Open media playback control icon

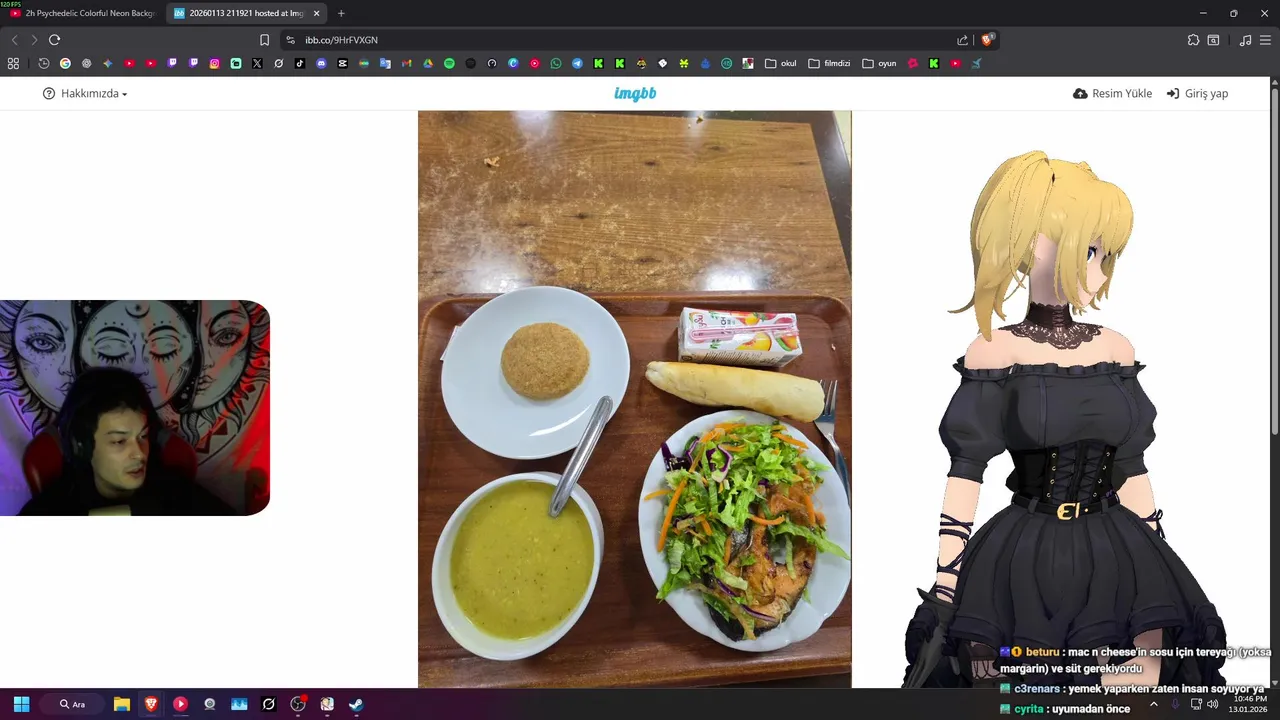click(1245, 40)
